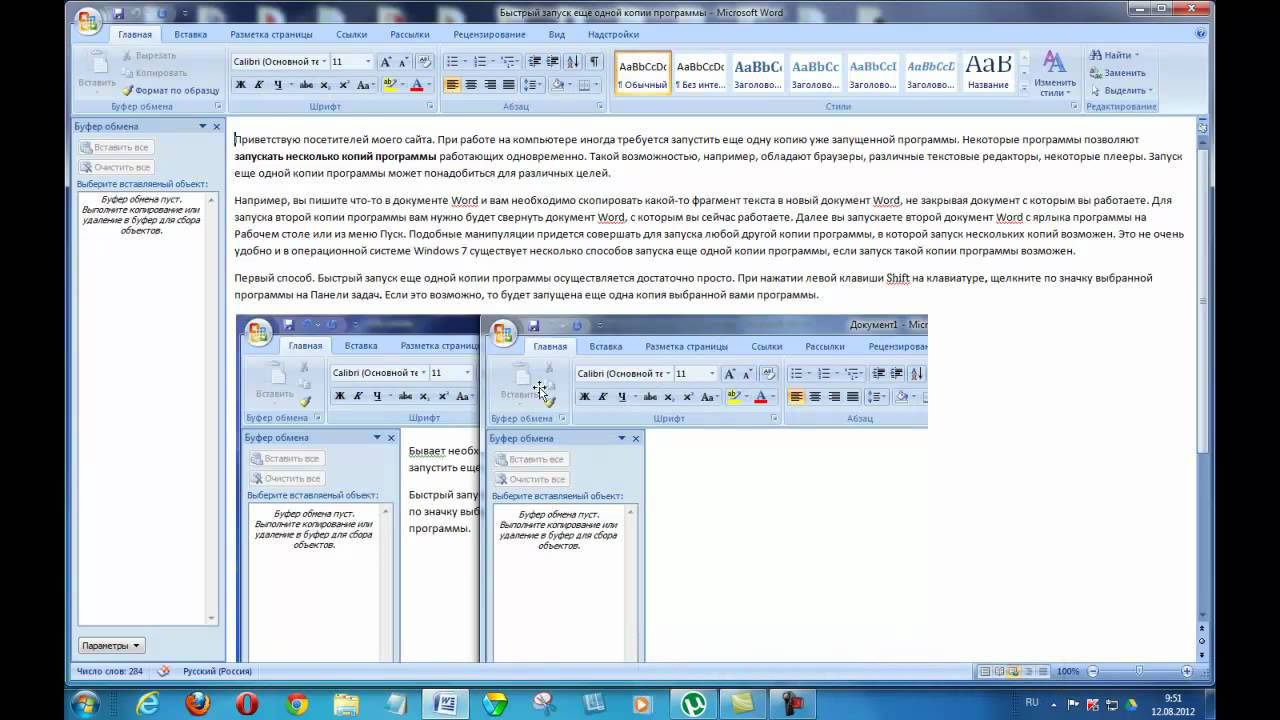
Task: Open the Windows Start menu
Action: (x=85, y=703)
